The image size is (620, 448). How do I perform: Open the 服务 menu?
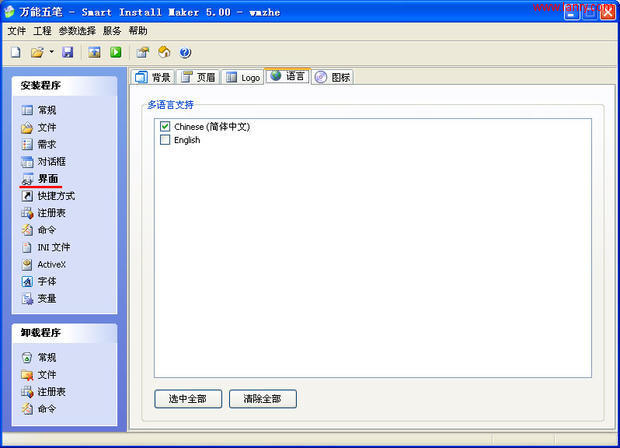(112, 31)
